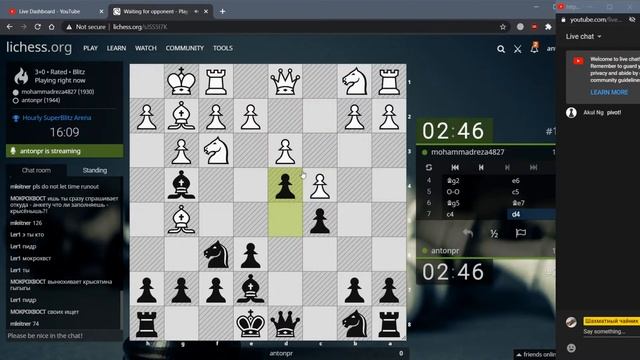This screenshot has width=640, height=360.
Task: Open the extensions puzzle piece icon
Action: 548,27
